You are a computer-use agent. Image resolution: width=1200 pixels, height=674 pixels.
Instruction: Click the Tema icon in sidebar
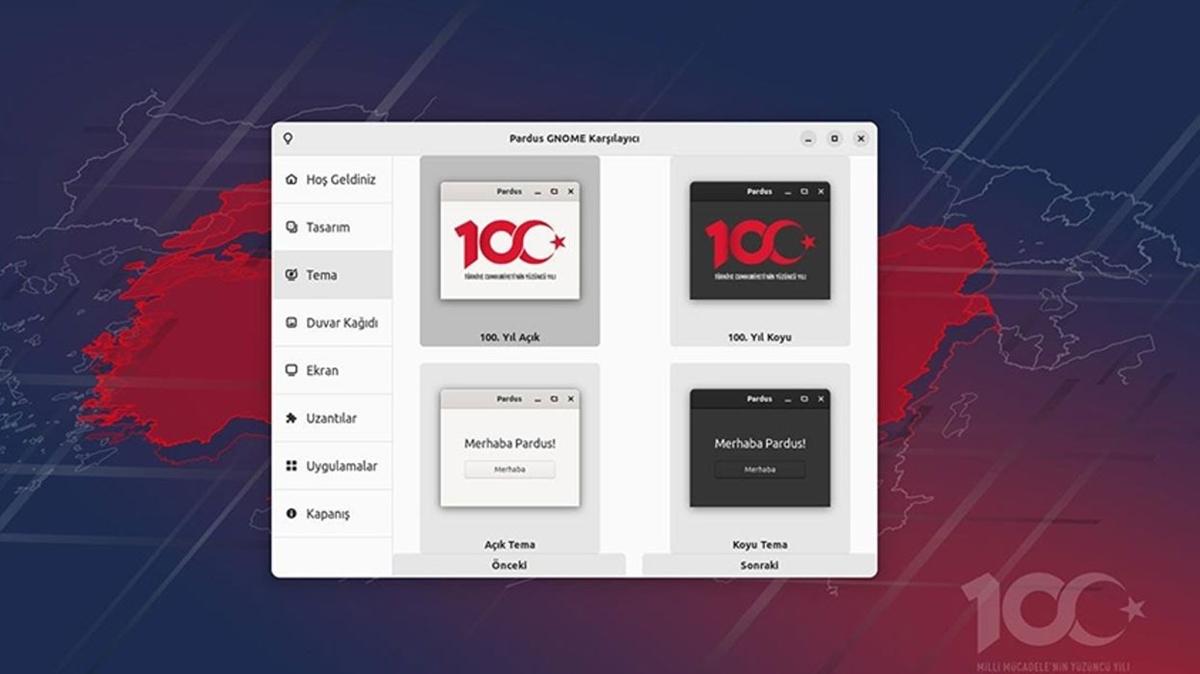click(291, 275)
